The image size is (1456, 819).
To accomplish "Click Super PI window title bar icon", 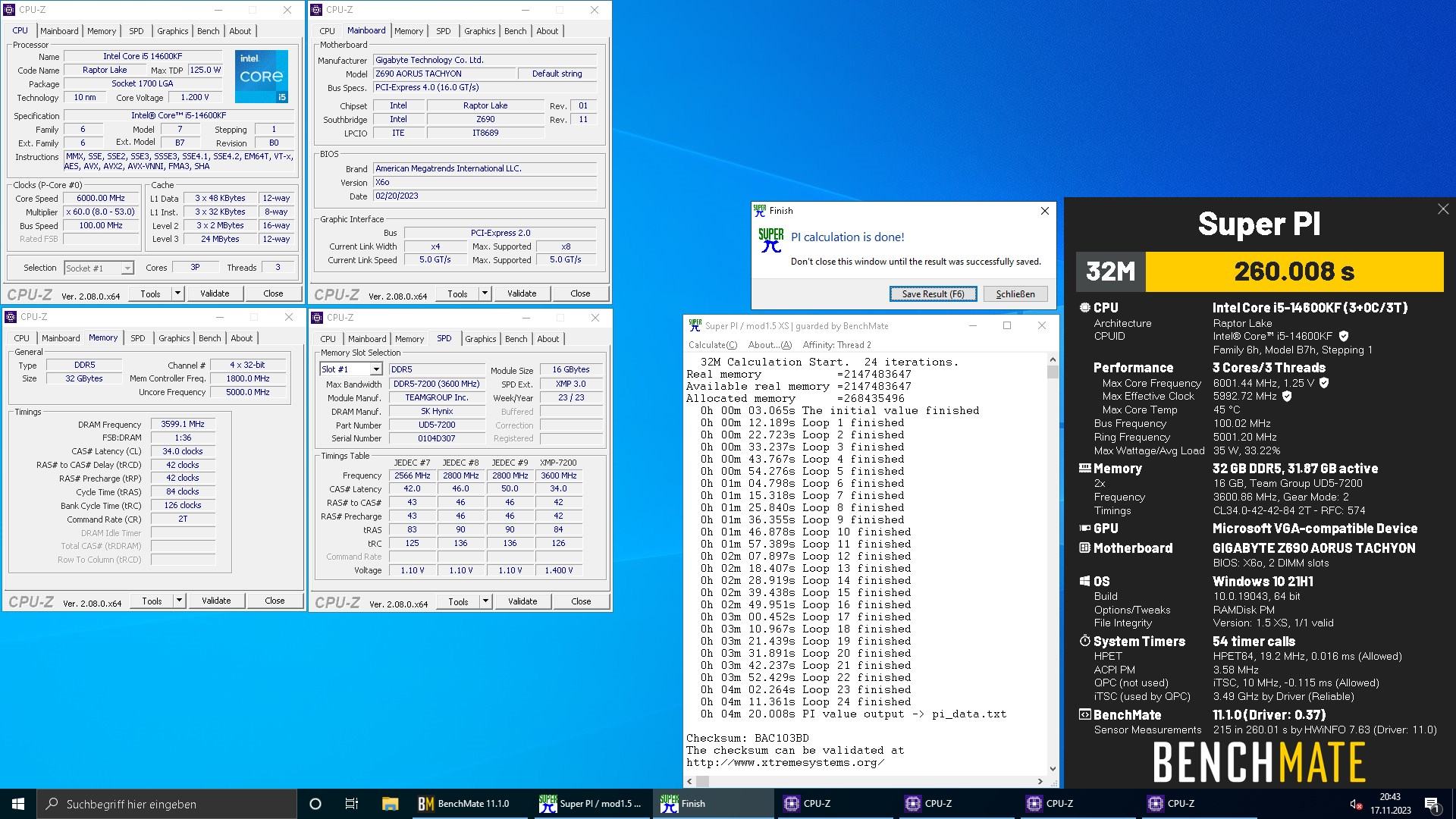I will click(x=695, y=325).
